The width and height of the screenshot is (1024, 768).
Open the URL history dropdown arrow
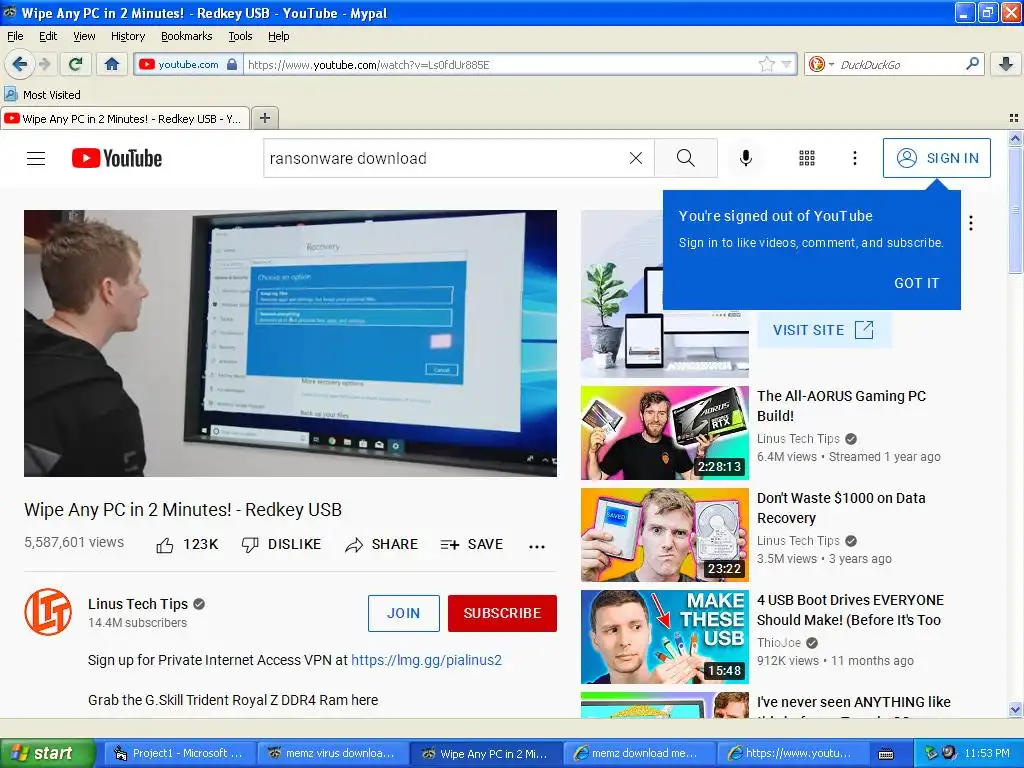tap(786, 64)
